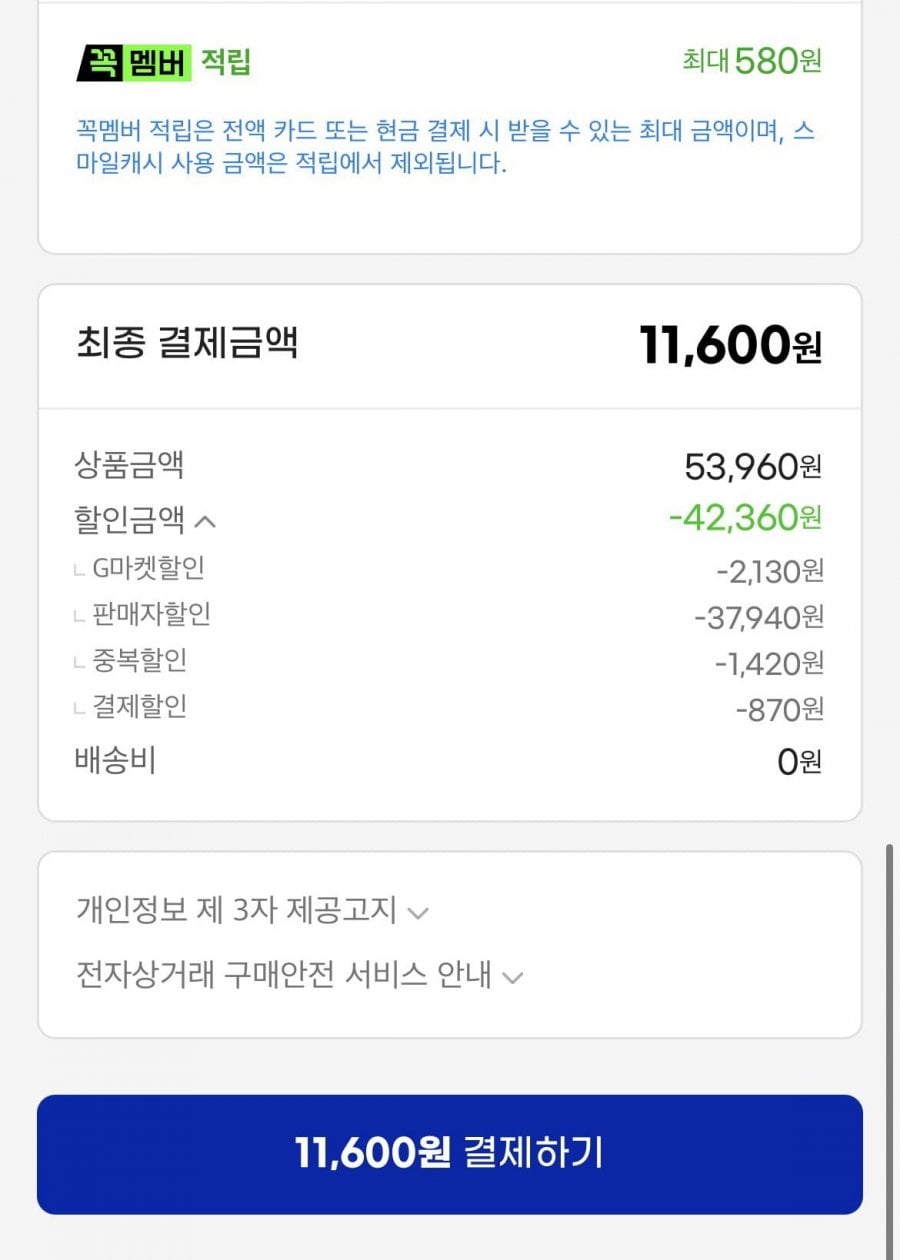Open 전자상거래 구매안전 서비스 안내 text

click(284, 974)
